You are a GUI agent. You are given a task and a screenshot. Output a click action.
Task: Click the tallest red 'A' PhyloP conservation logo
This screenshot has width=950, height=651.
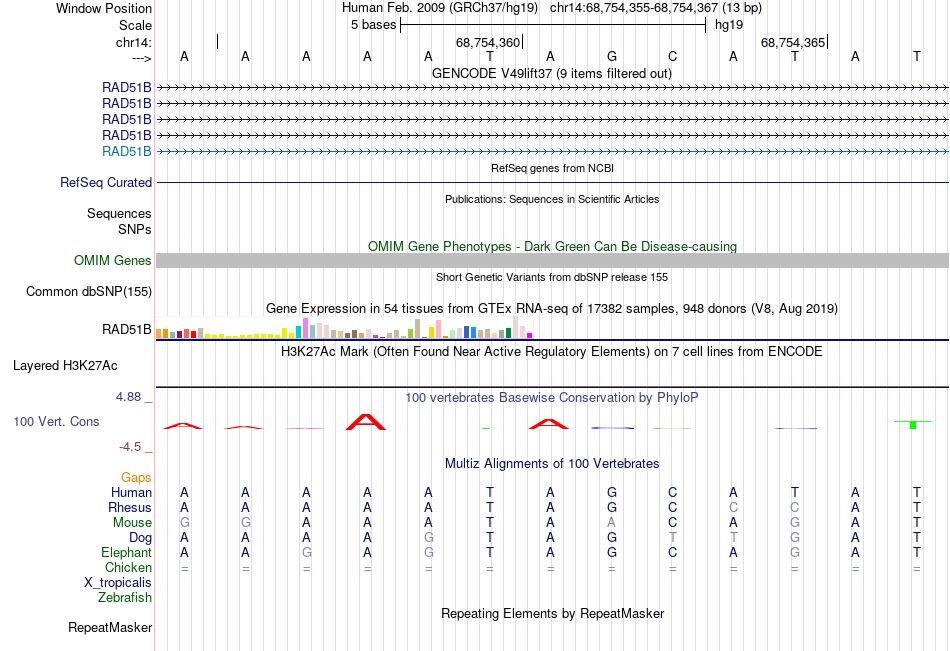coord(365,422)
